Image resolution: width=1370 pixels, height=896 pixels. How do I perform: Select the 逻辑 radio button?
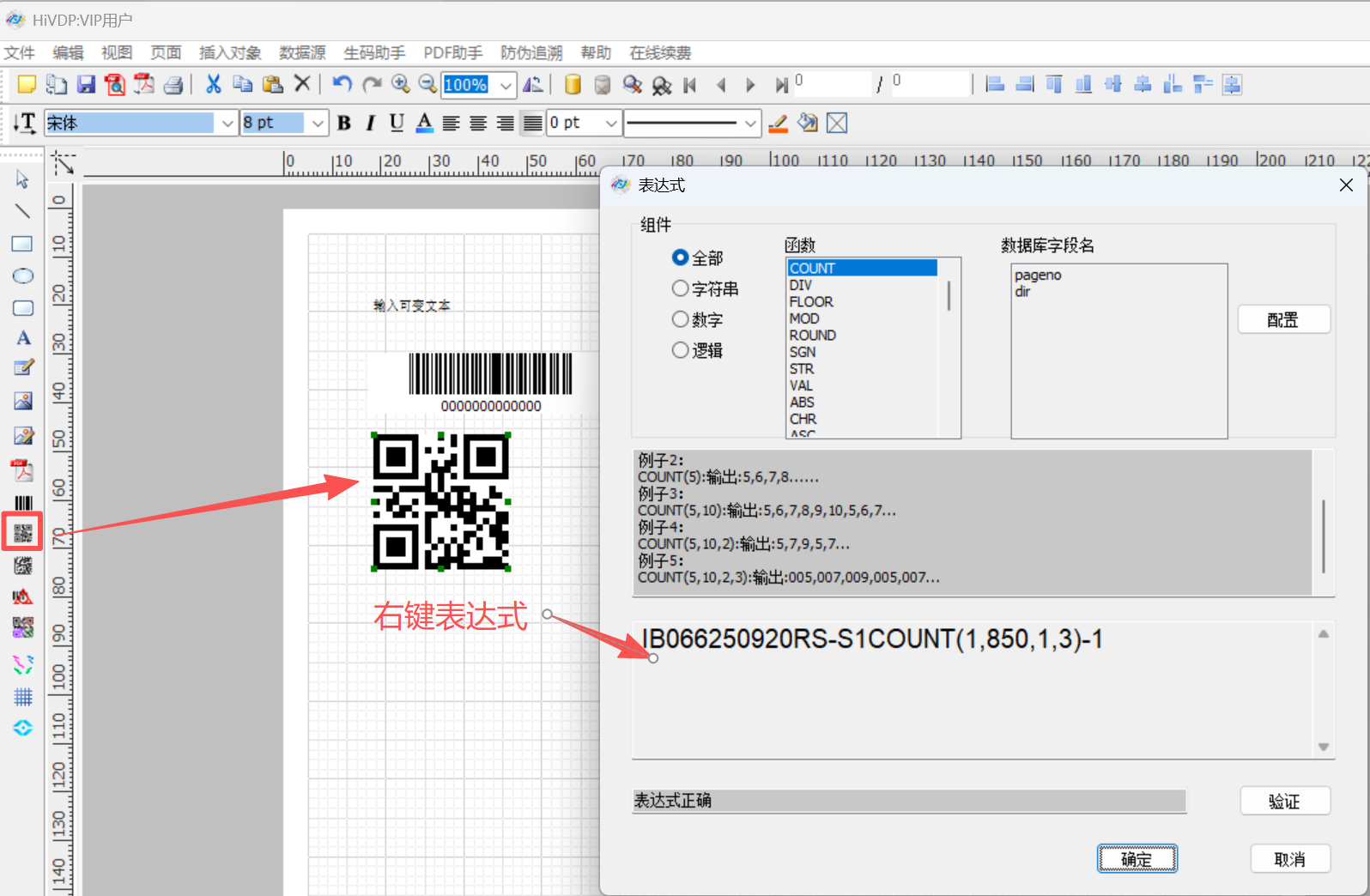coord(680,350)
